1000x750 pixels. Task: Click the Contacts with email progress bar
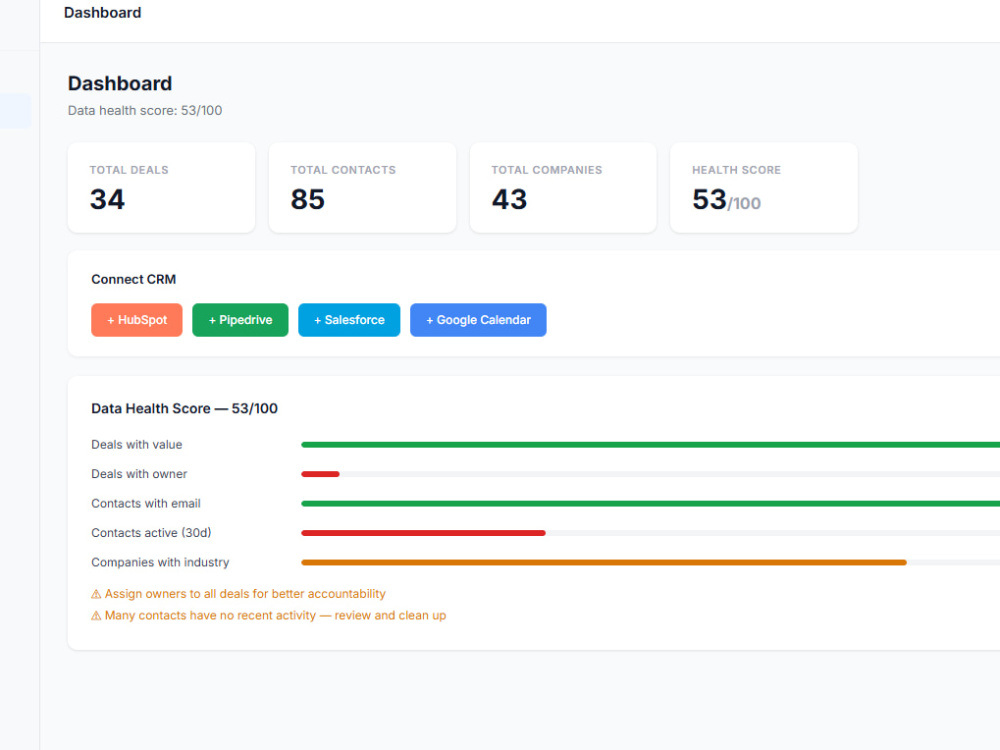tap(651, 503)
